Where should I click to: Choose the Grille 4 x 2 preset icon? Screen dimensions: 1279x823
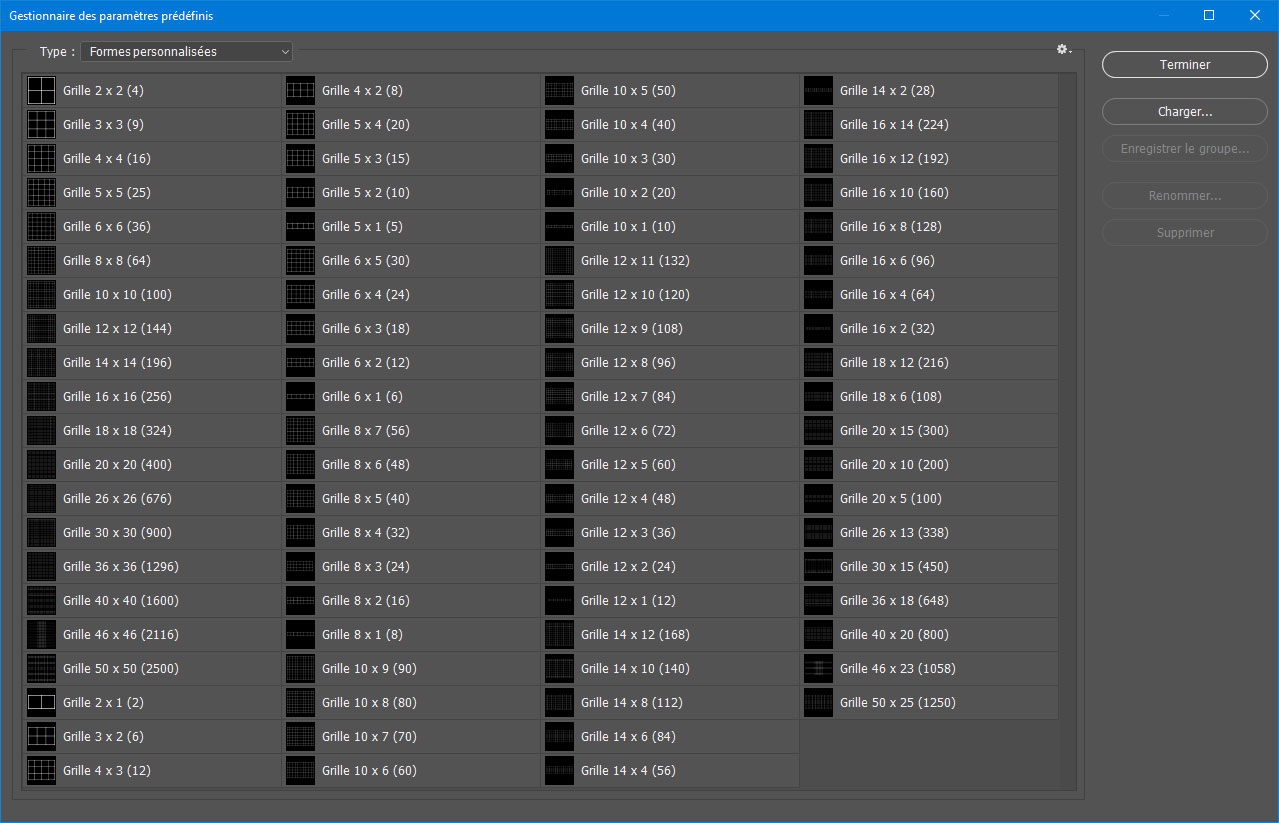click(x=300, y=91)
